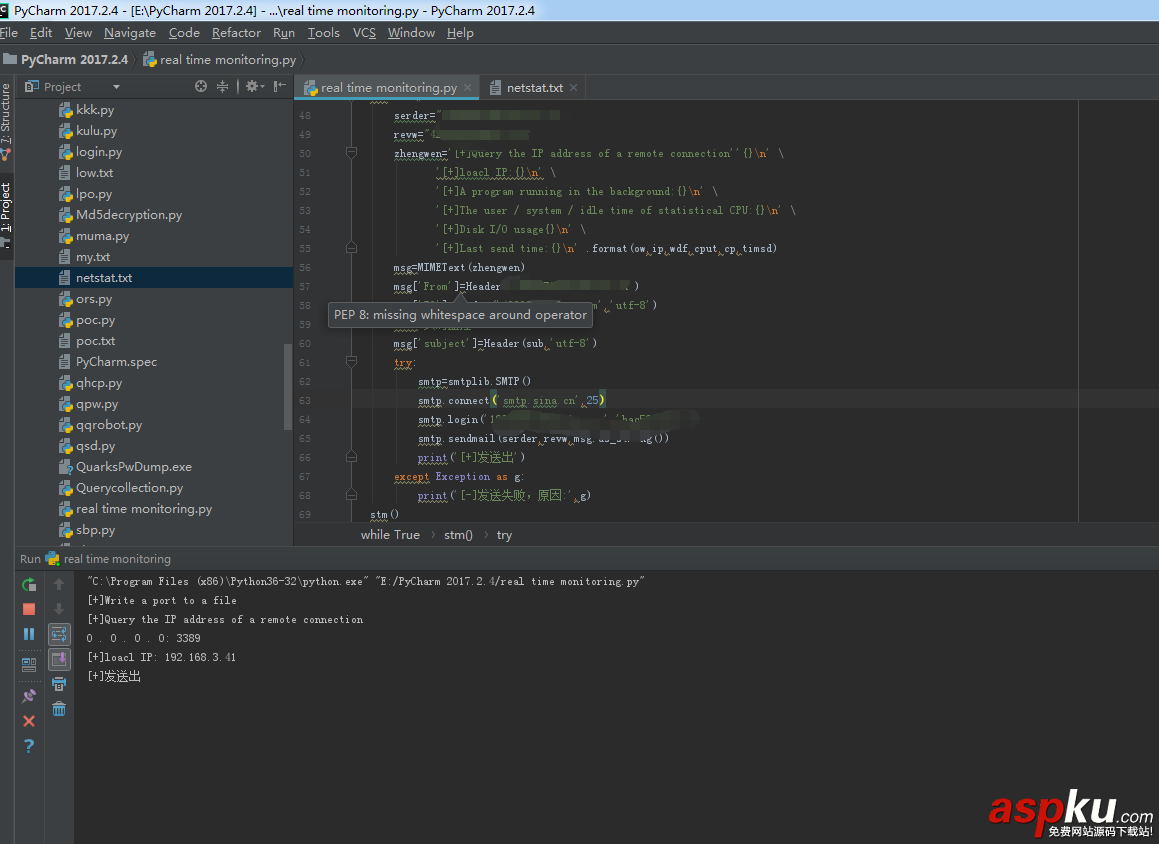Screen dimensions: 1159x844
Task: Open the View menu
Action: click(x=78, y=33)
